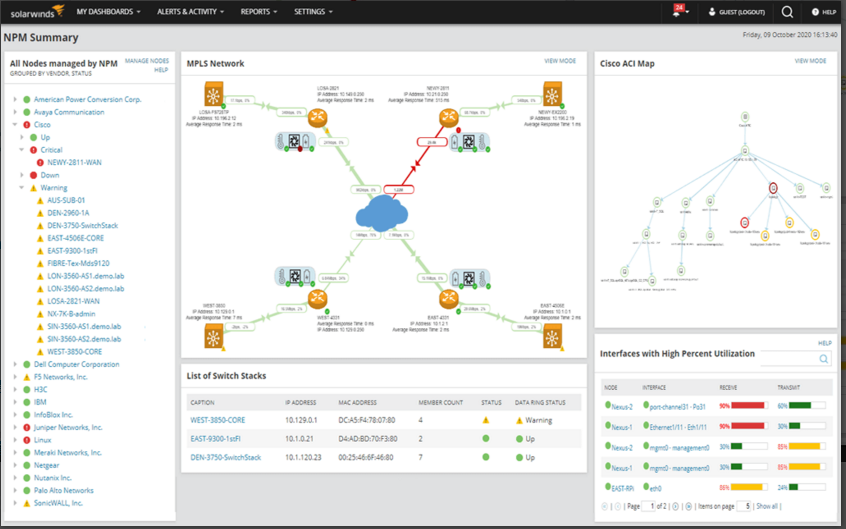
Task: Click the WEST-4331 router icon on the MPLS map
Action: [318, 299]
